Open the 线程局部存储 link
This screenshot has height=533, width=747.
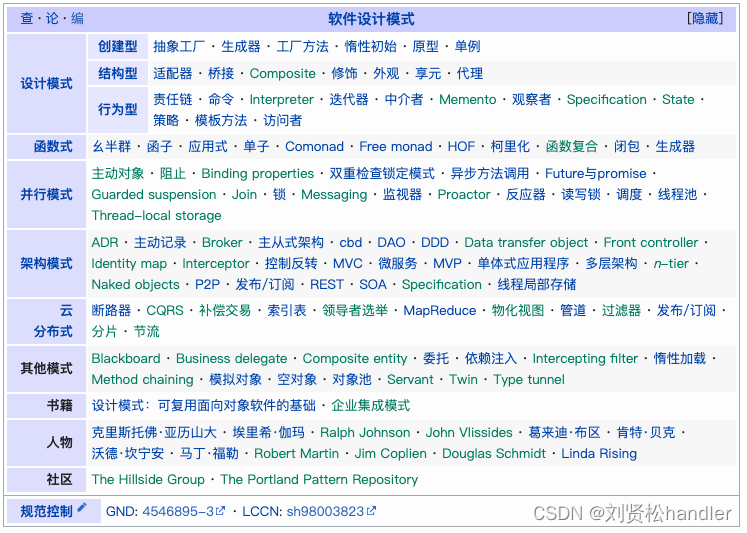click(537, 285)
